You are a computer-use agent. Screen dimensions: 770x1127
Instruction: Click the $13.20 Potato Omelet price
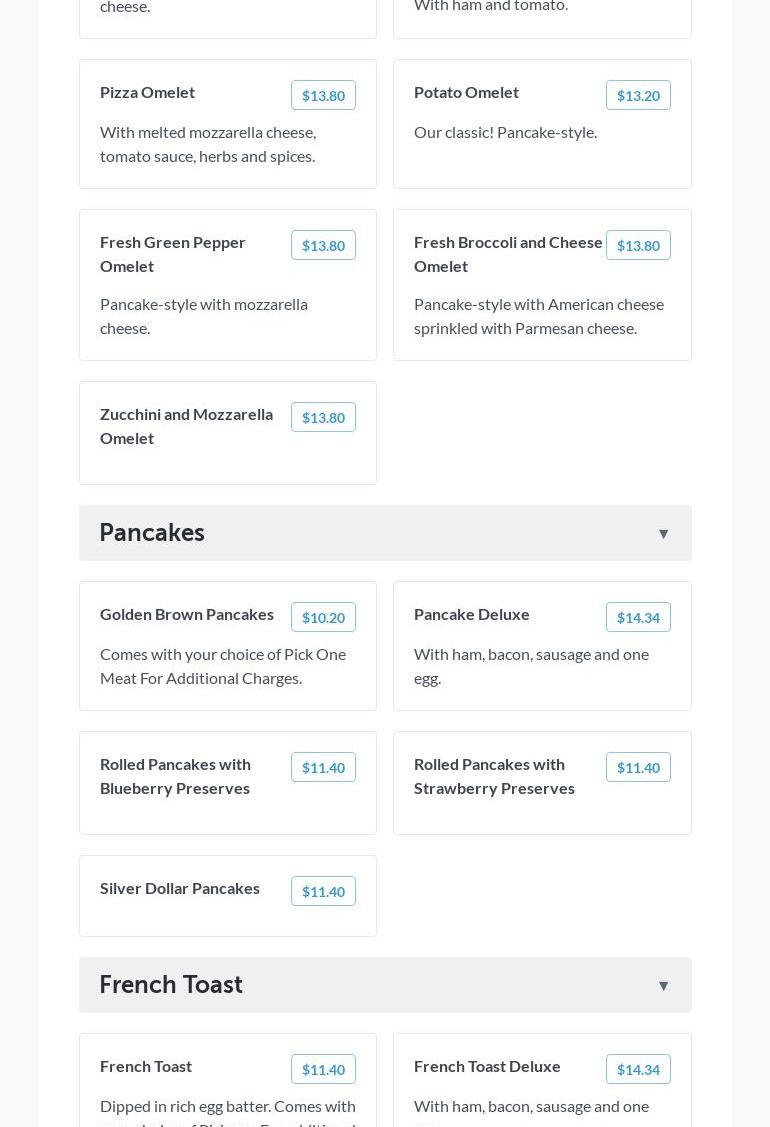pos(637,96)
